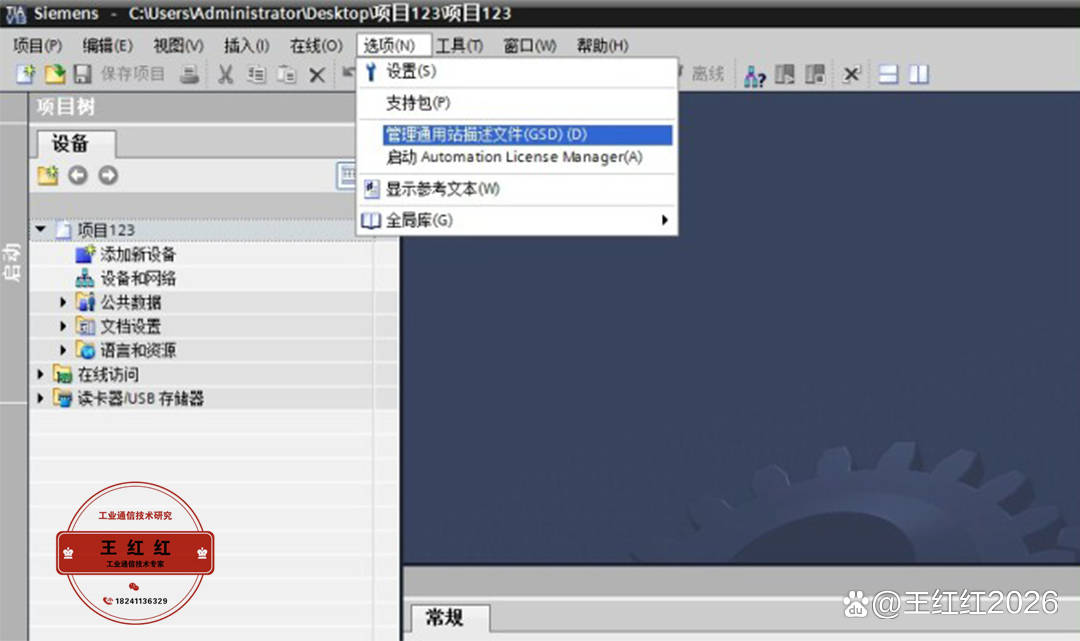1080x641 pixels.
Task: Open the 项目(P) menu
Action: (x=37, y=45)
